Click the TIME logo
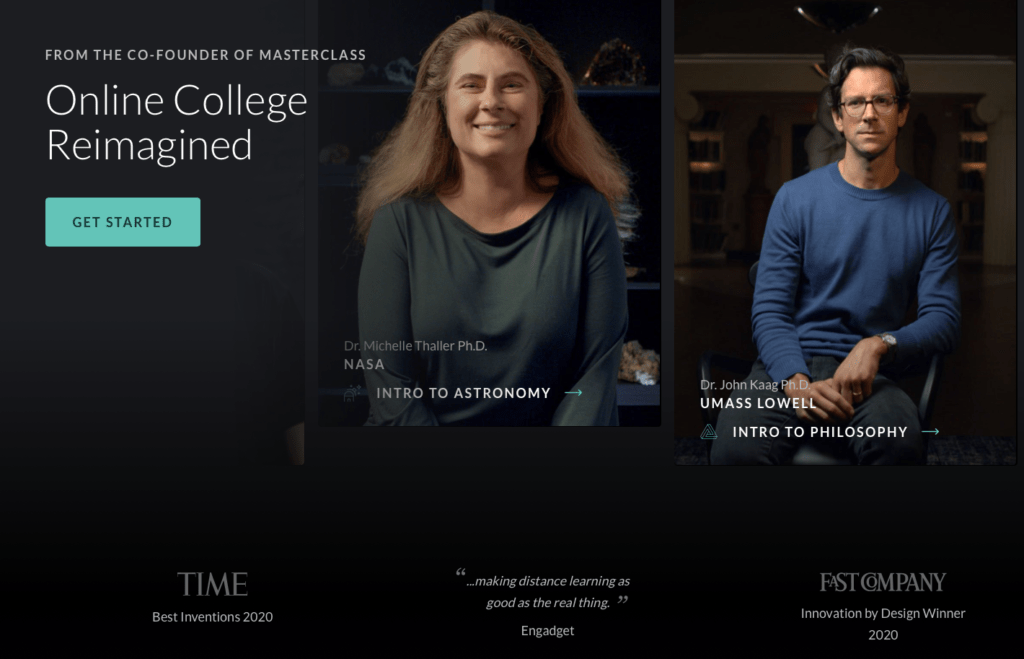Image resolution: width=1024 pixels, height=659 pixels. [x=212, y=584]
